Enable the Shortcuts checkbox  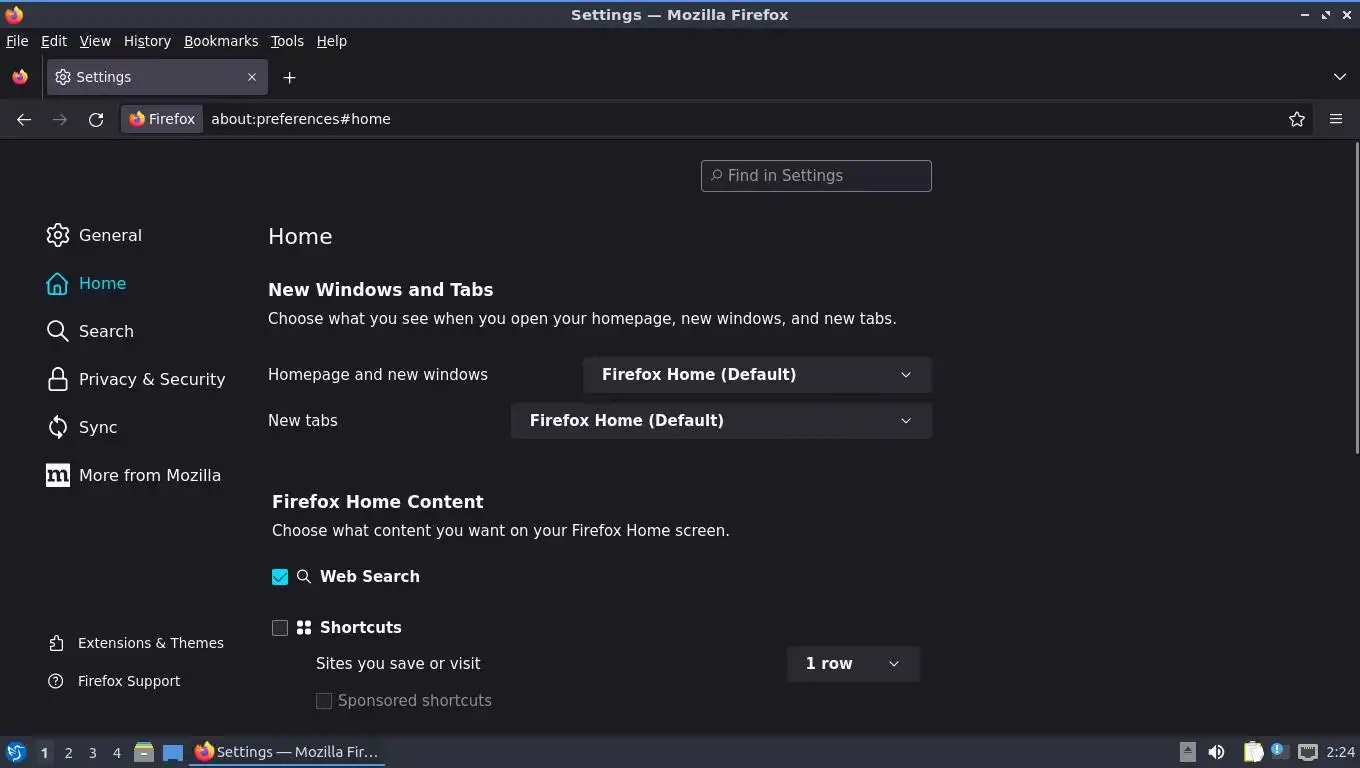[280, 628]
